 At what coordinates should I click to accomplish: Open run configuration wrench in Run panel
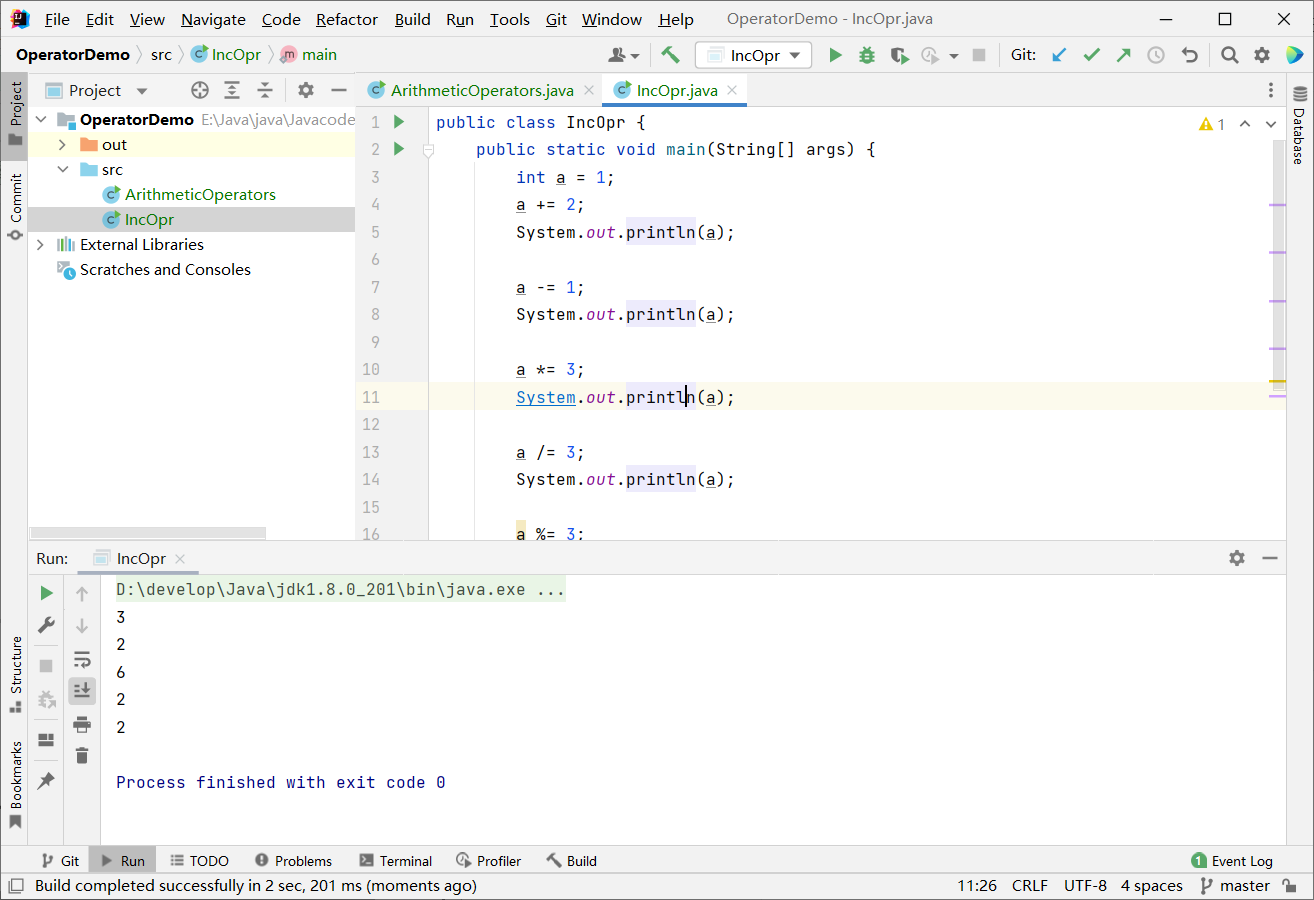coord(46,625)
